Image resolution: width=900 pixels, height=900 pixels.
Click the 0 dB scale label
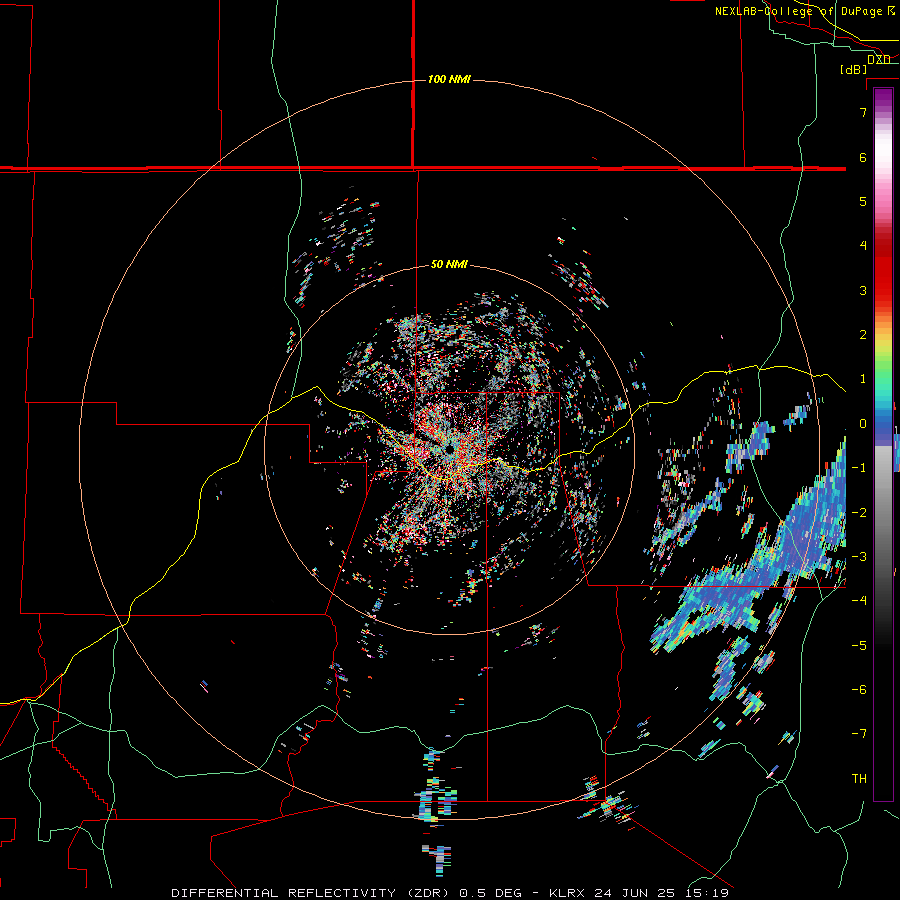tap(863, 424)
